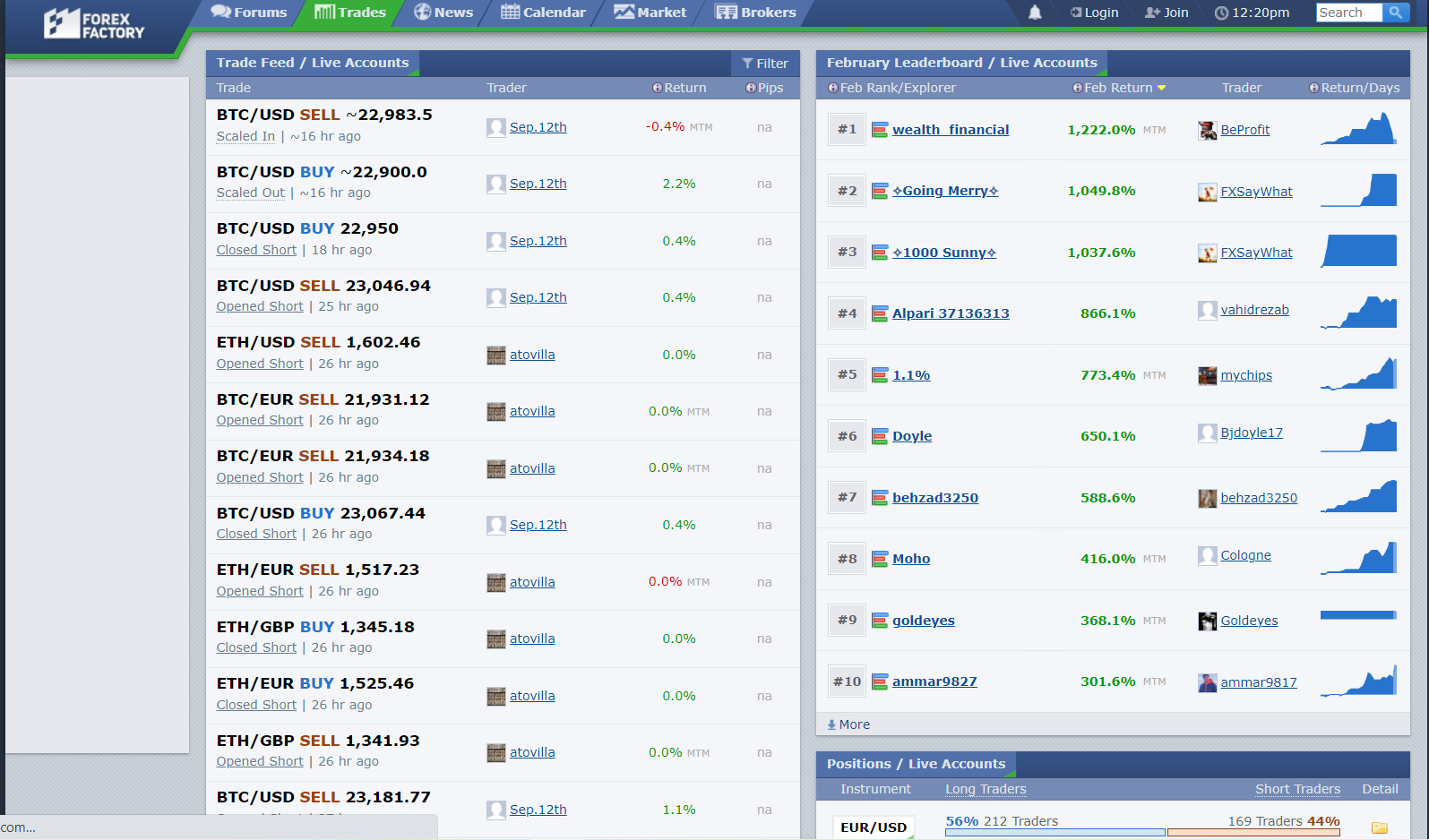Screen dimensions: 1429x840
Task: Open the Forums tab
Action: pos(249,13)
